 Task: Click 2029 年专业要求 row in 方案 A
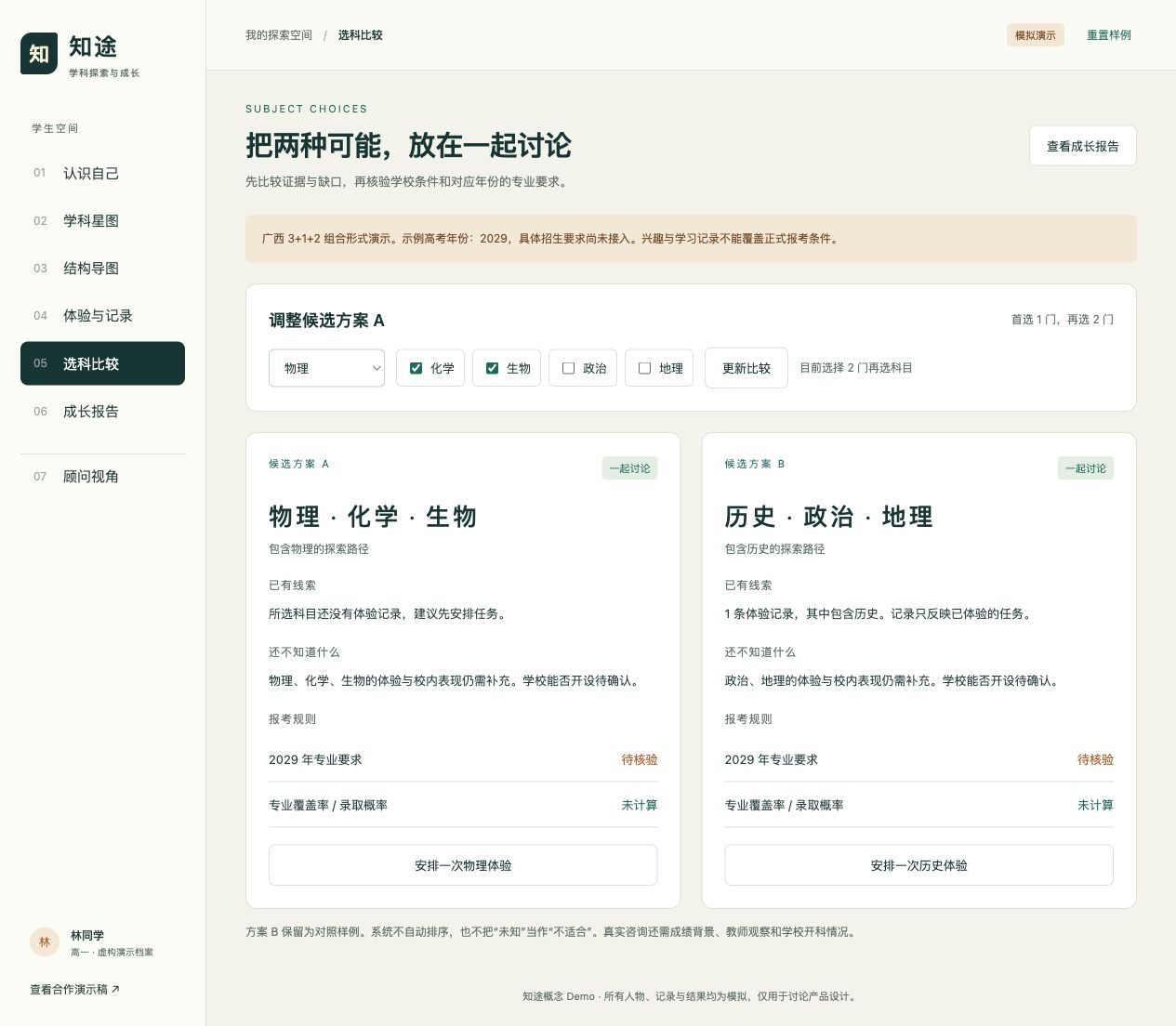pyautogui.click(x=463, y=760)
